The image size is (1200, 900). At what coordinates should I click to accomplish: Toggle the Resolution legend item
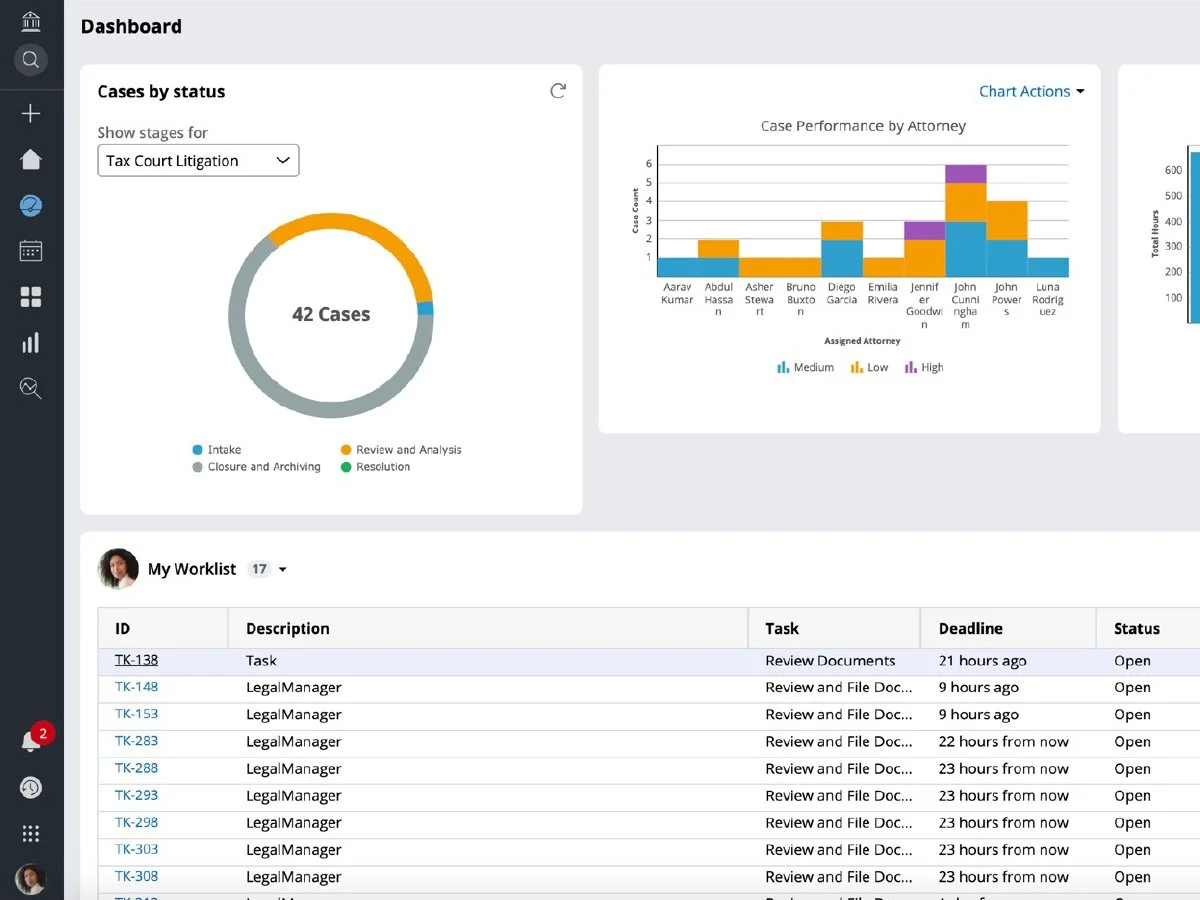coord(375,467)
